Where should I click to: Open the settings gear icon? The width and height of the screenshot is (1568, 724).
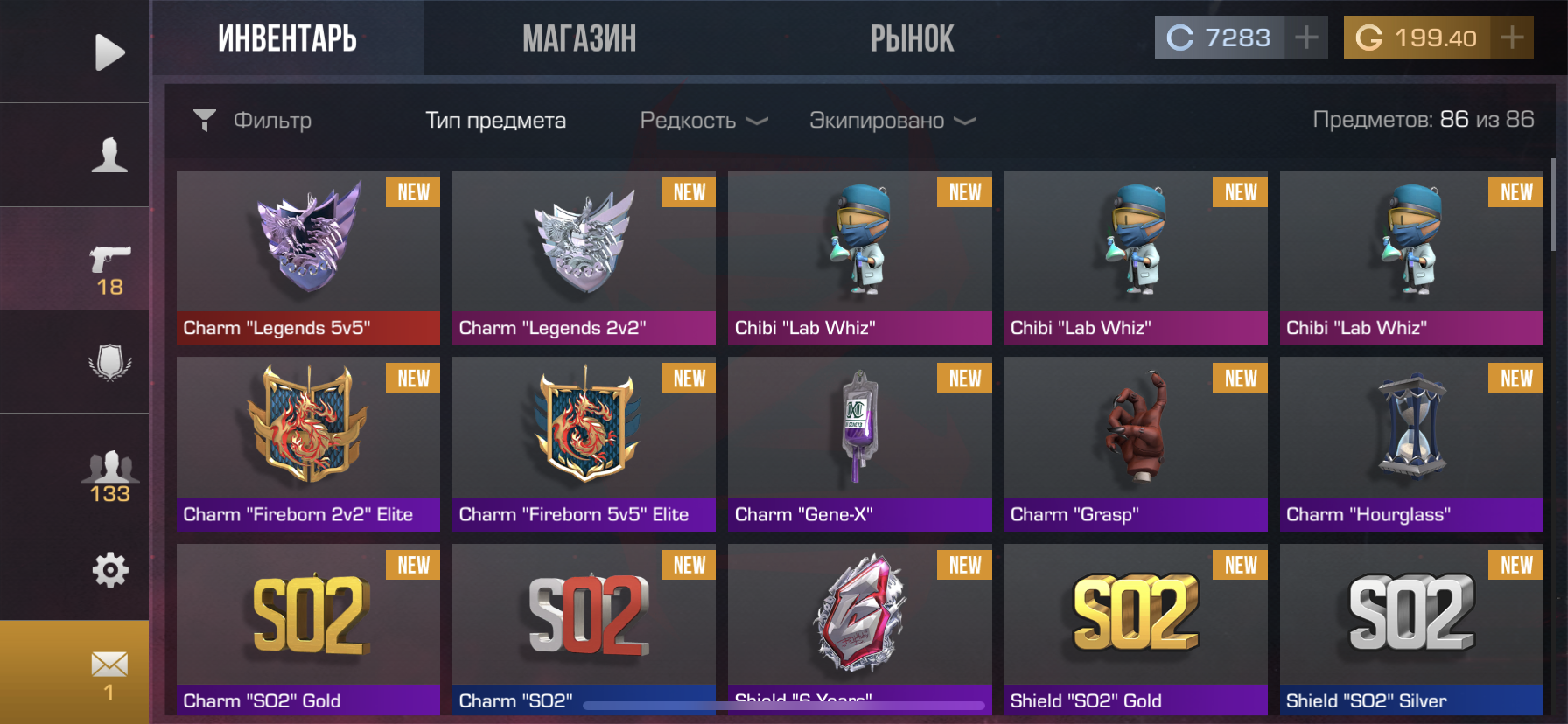(110, 570)
